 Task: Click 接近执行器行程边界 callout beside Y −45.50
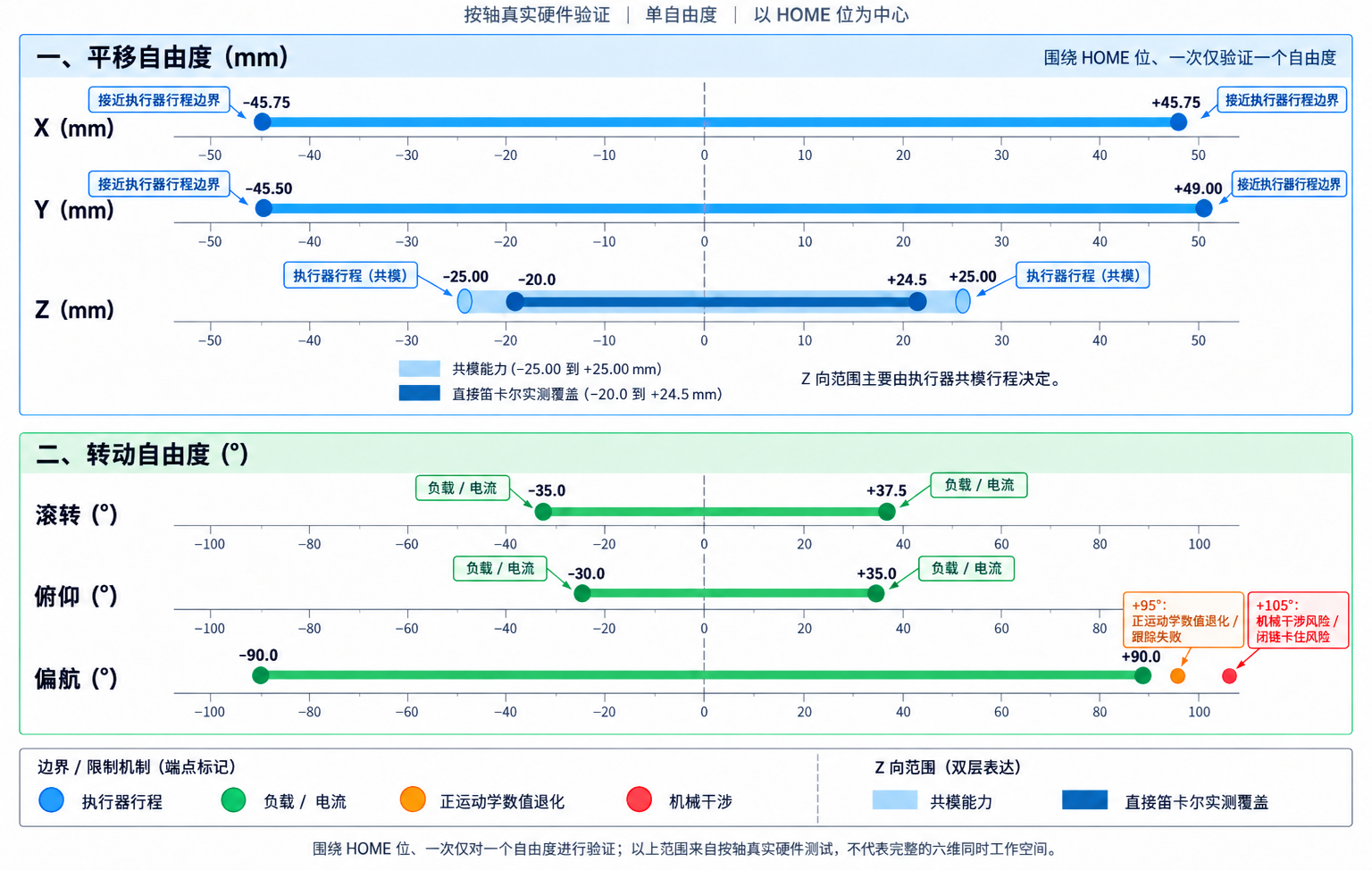[159, 184]
